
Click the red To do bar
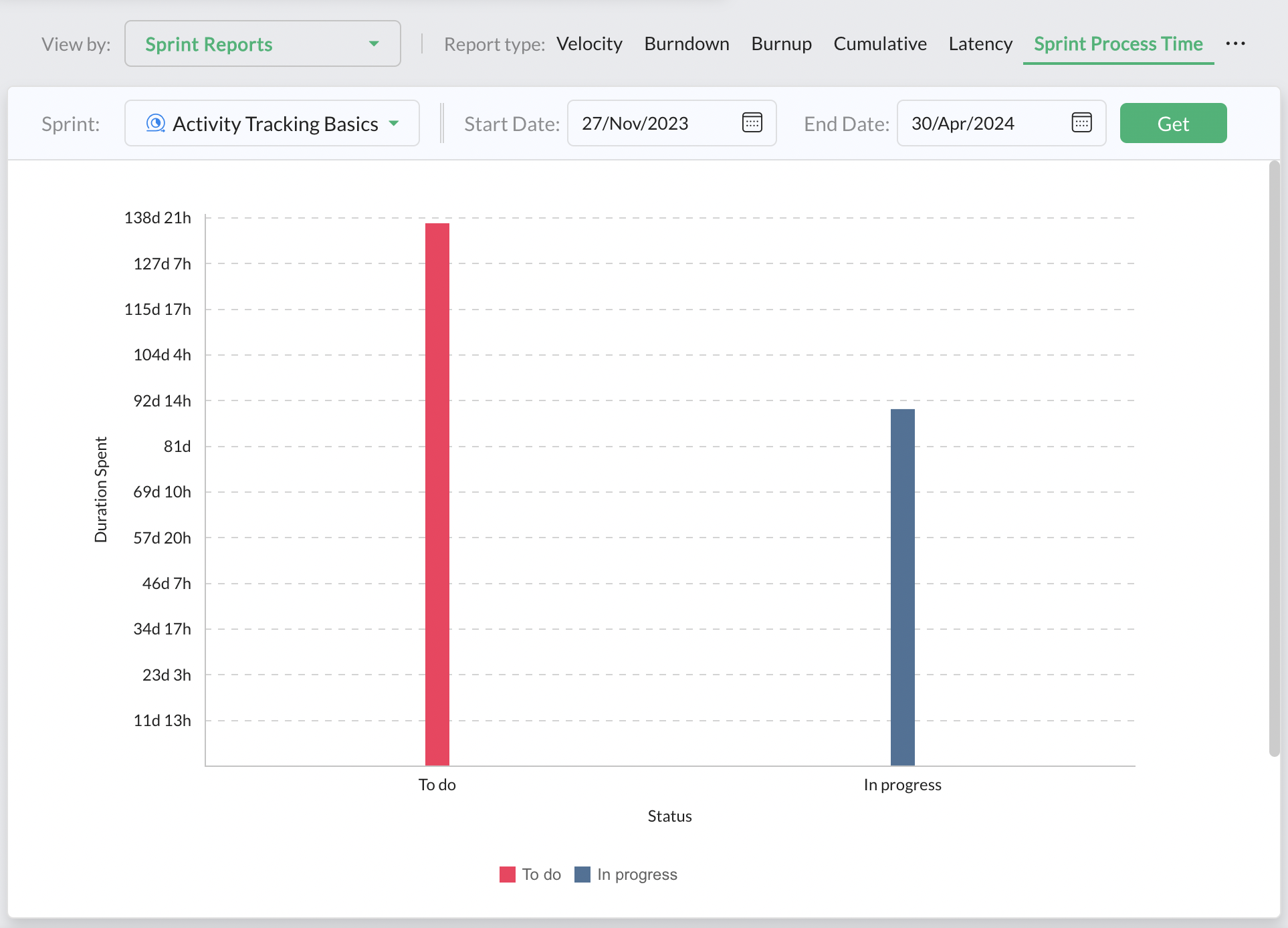(437, 495)
